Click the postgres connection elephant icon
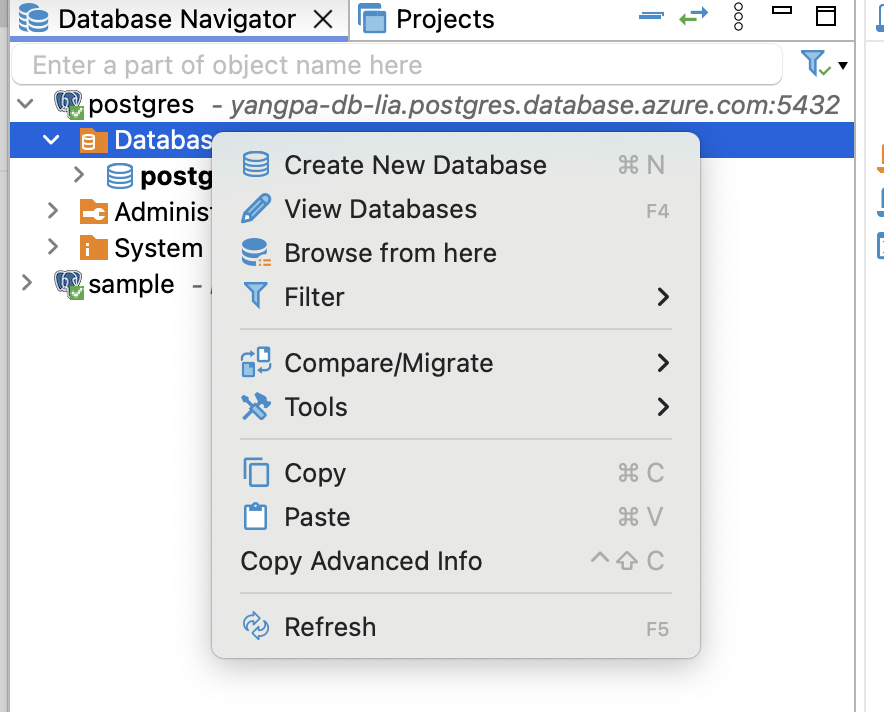The height and width of the screenshot is (712, 884). tap(69, 105)
